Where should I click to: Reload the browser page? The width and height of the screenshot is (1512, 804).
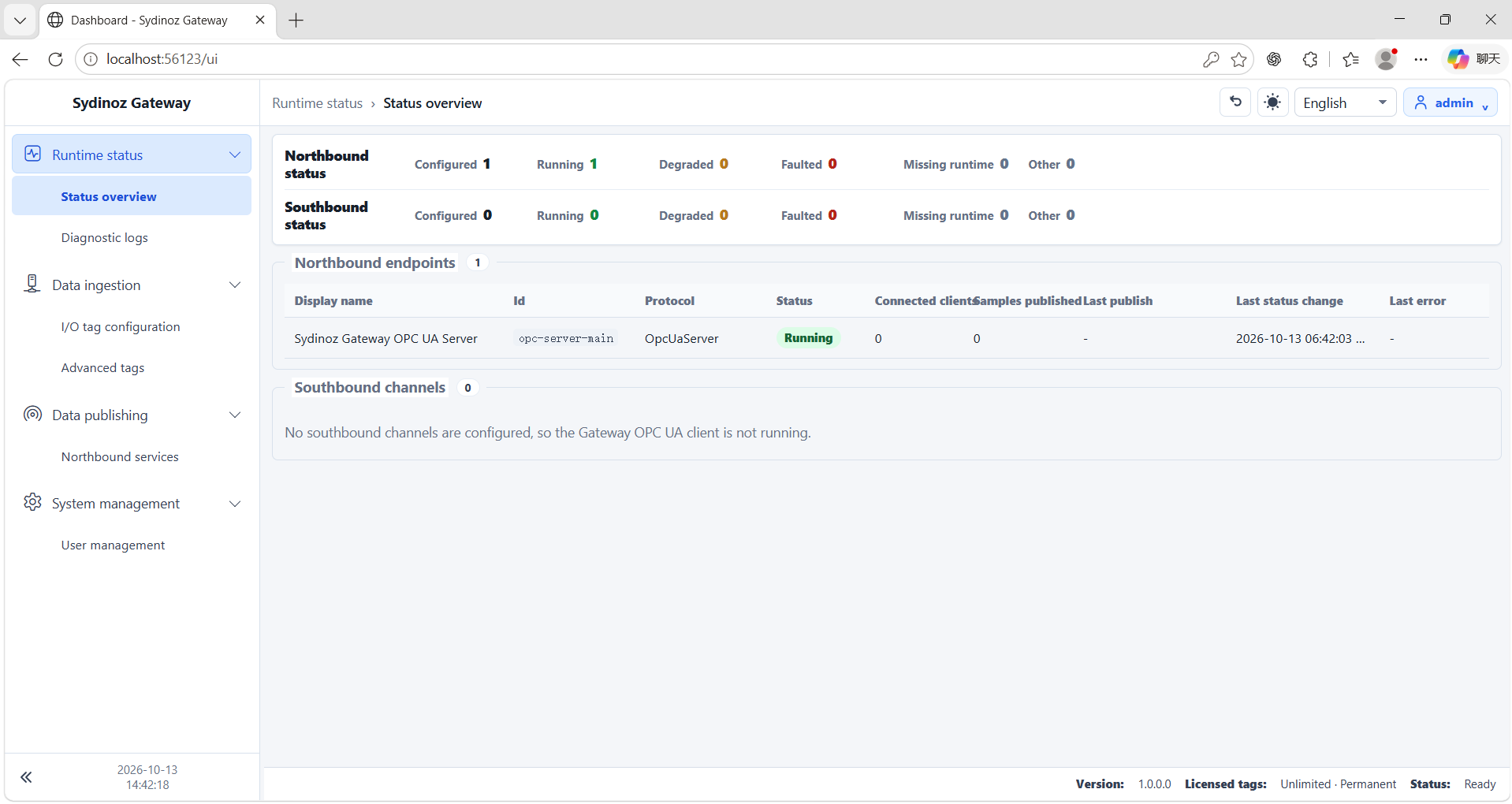coord(55,59)
